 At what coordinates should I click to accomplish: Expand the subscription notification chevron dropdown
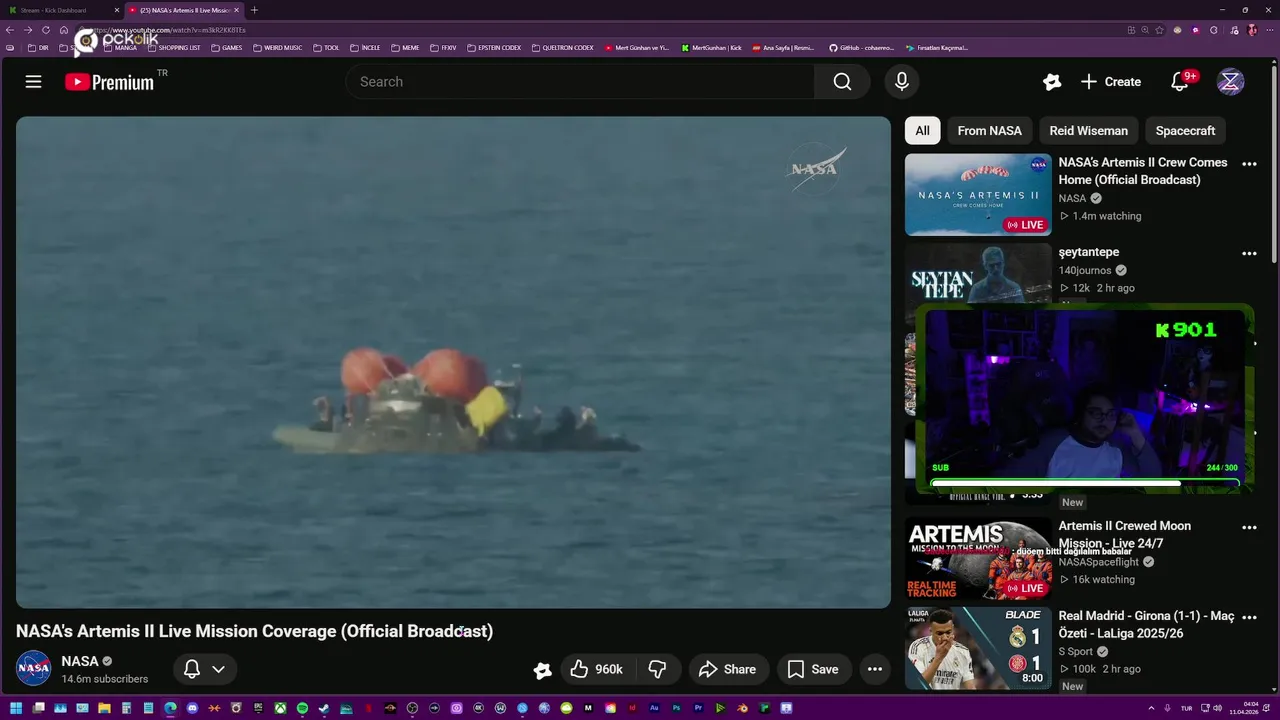(218, 669)
